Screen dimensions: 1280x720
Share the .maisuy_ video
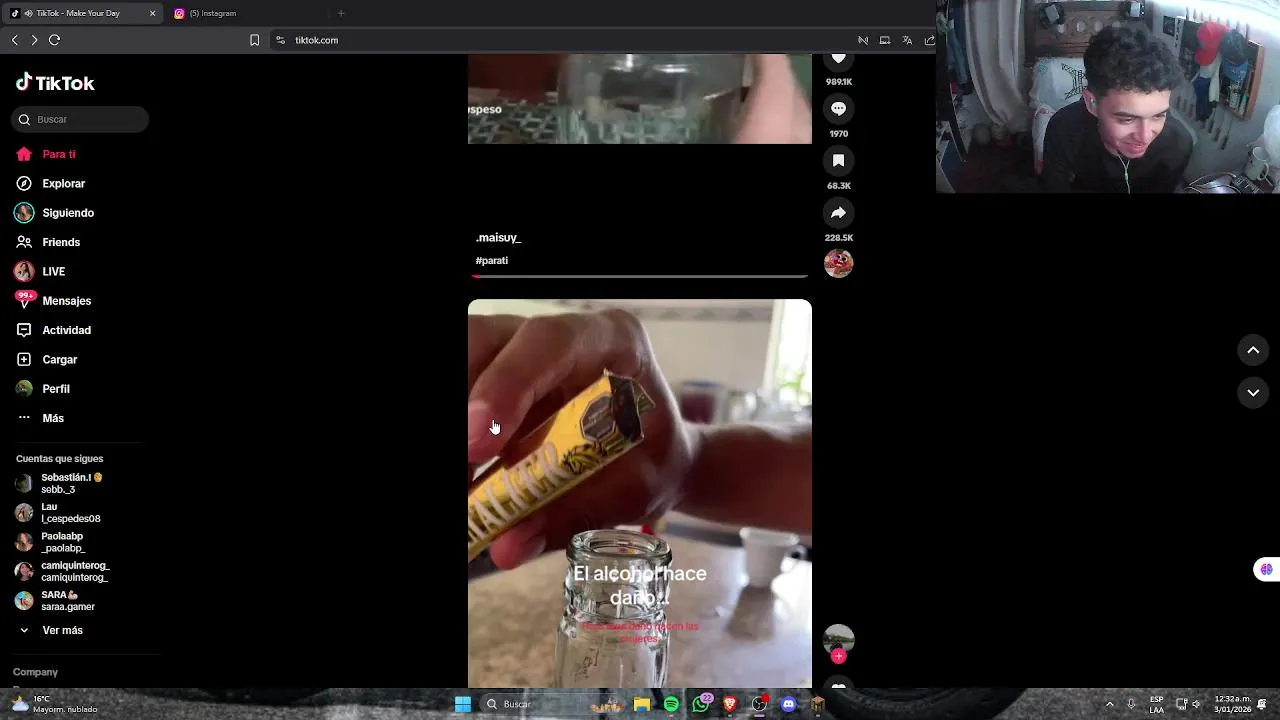838,213
